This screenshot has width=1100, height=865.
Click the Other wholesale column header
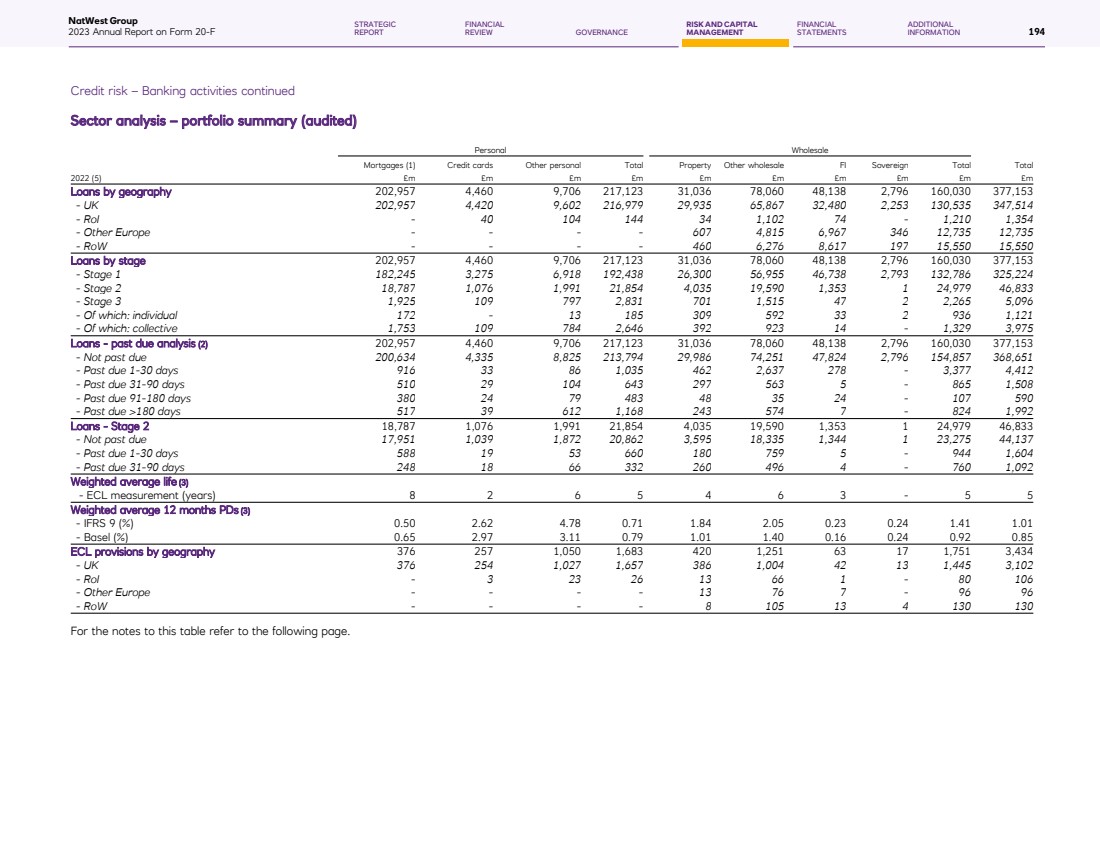point(753,164)
